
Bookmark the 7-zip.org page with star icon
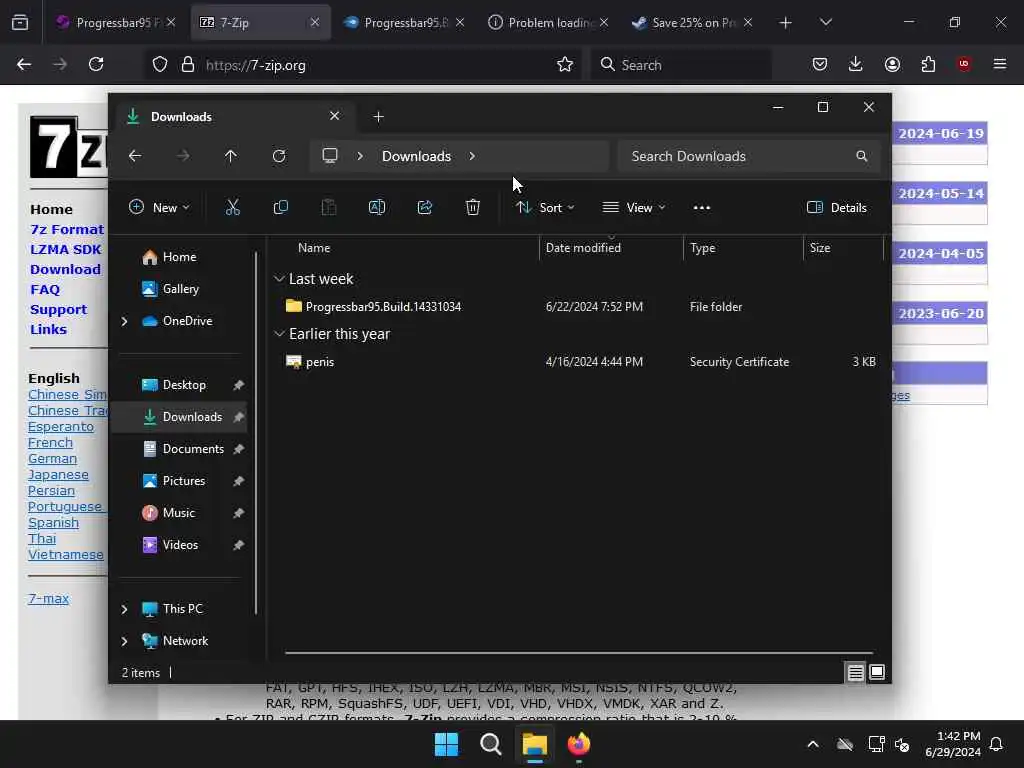click(x=565, y=65)
